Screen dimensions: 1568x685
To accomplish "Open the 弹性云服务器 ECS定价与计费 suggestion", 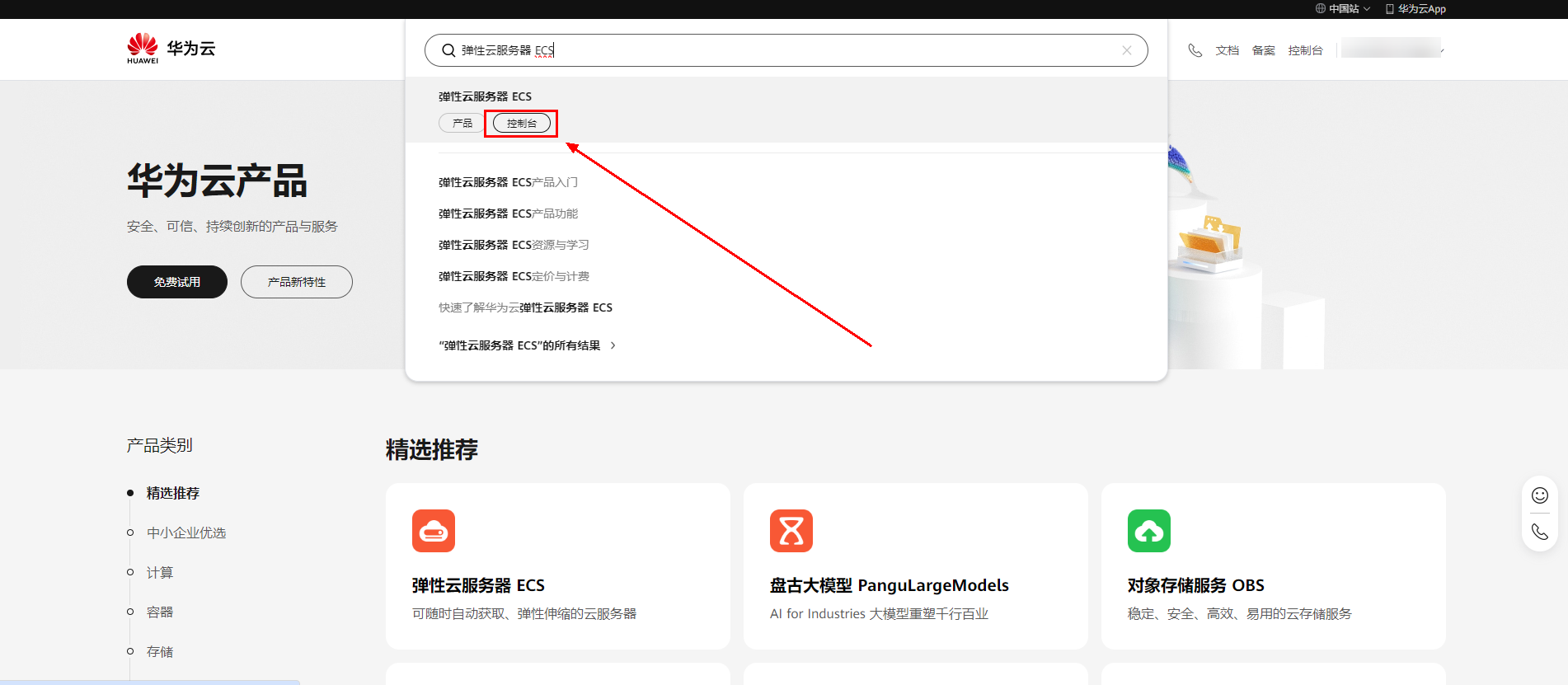I will tap(514, 276).
